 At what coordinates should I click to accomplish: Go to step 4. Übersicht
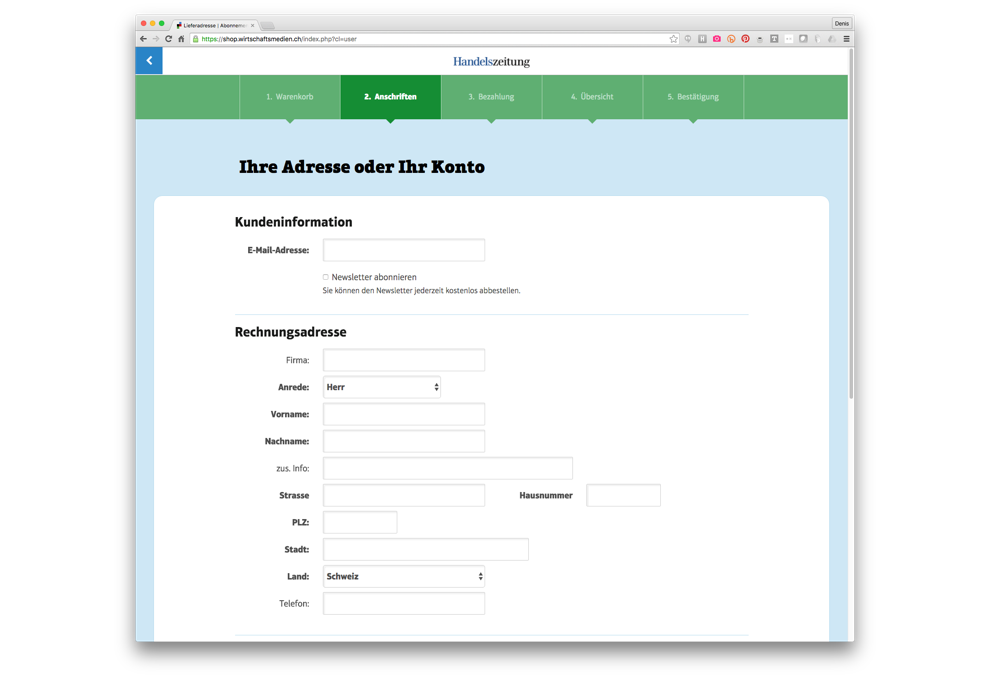pos(592,97)
